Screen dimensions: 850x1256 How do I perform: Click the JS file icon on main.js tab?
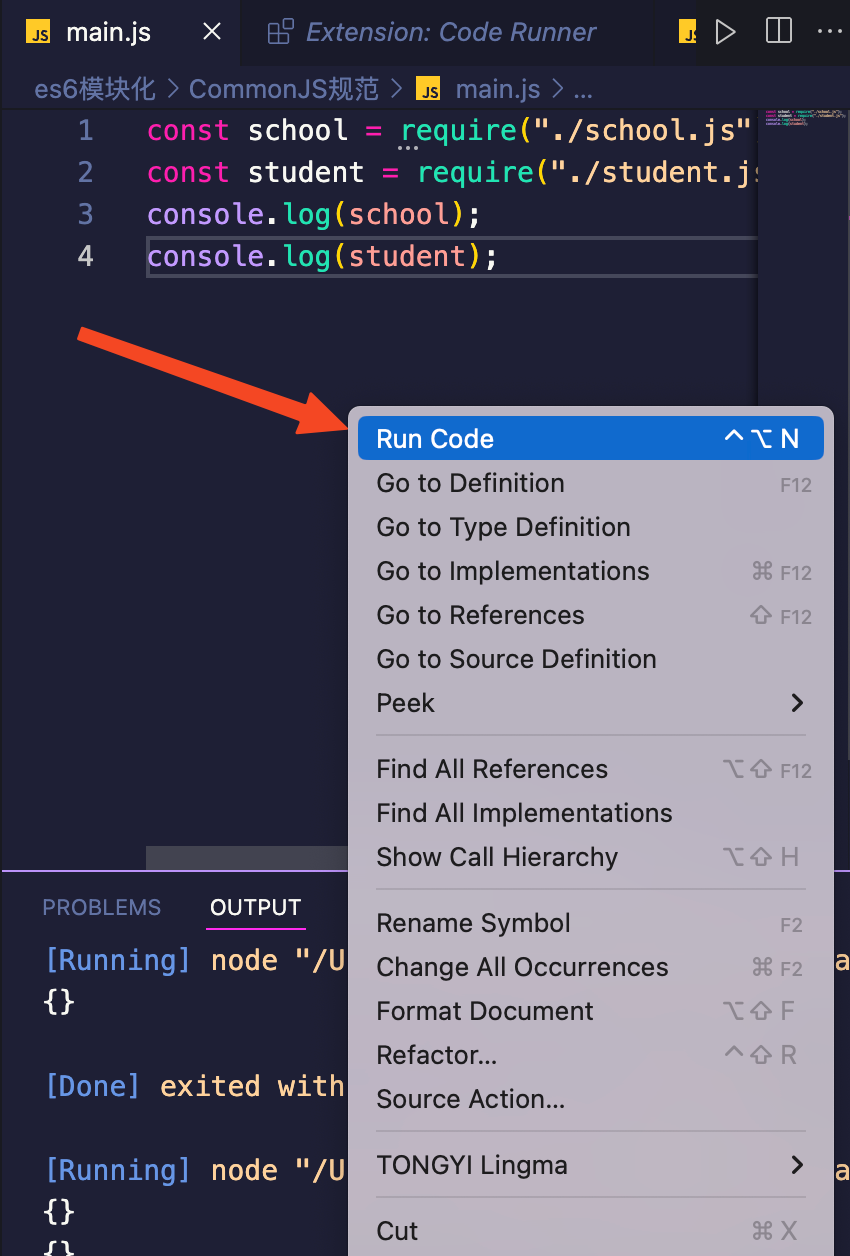click(39, 33)
